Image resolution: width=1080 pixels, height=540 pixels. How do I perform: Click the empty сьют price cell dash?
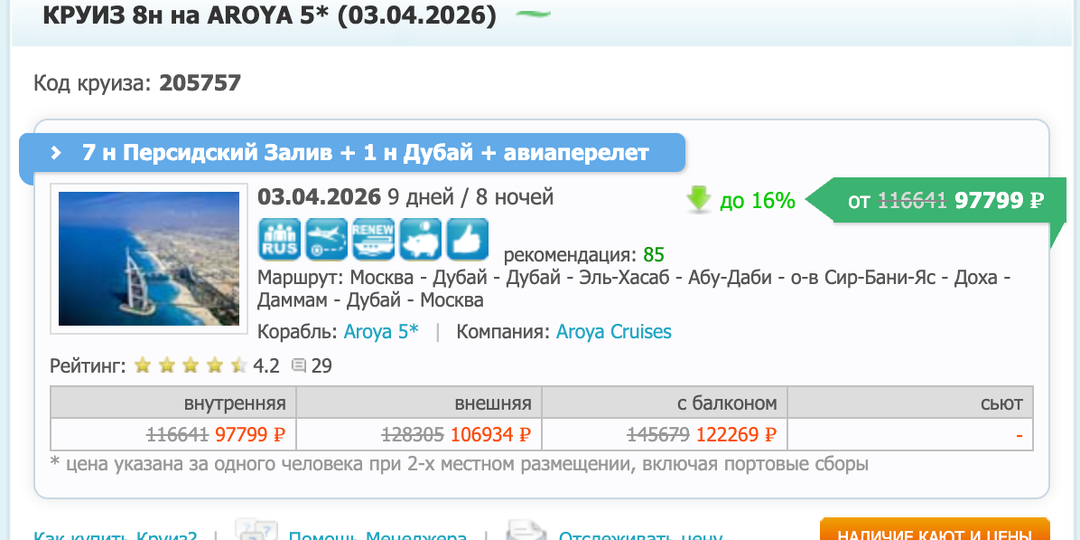click(1019, 435)
